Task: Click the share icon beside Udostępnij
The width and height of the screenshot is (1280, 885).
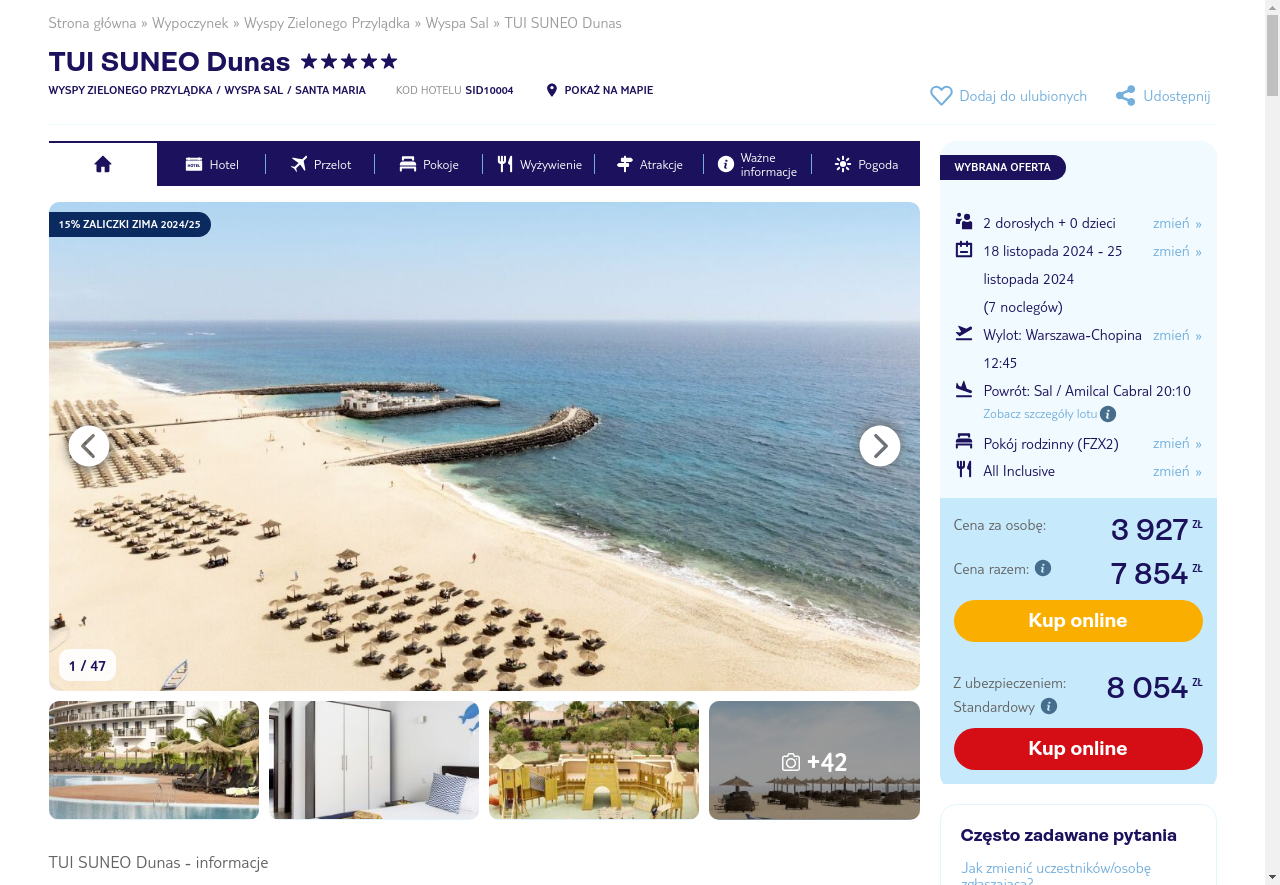Action: (x=1126, y=96)
